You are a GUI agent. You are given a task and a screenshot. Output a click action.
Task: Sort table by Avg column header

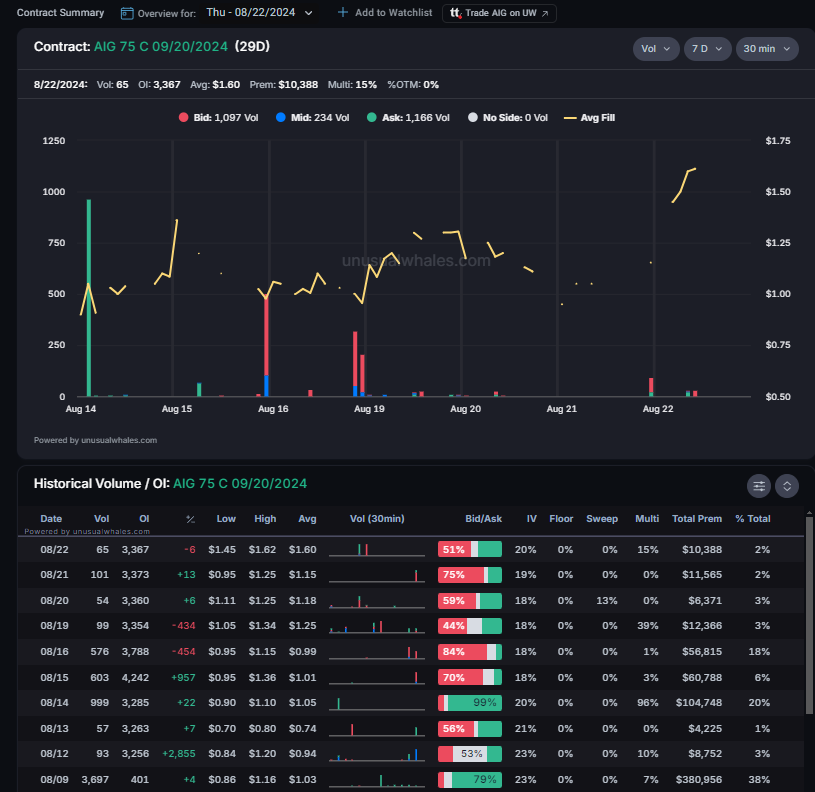(307, 519)
